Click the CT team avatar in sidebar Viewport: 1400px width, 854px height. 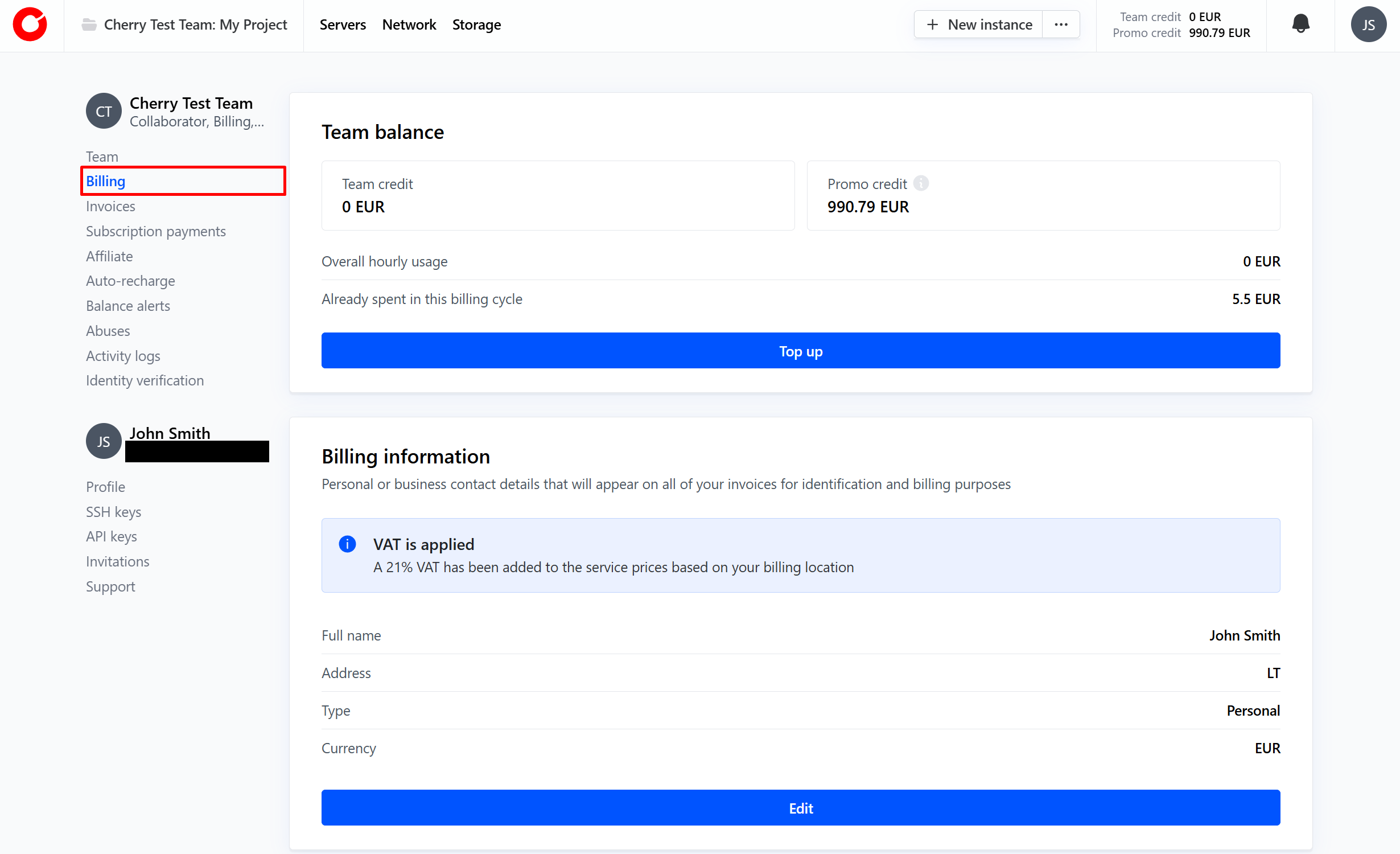tap(104, 111)
